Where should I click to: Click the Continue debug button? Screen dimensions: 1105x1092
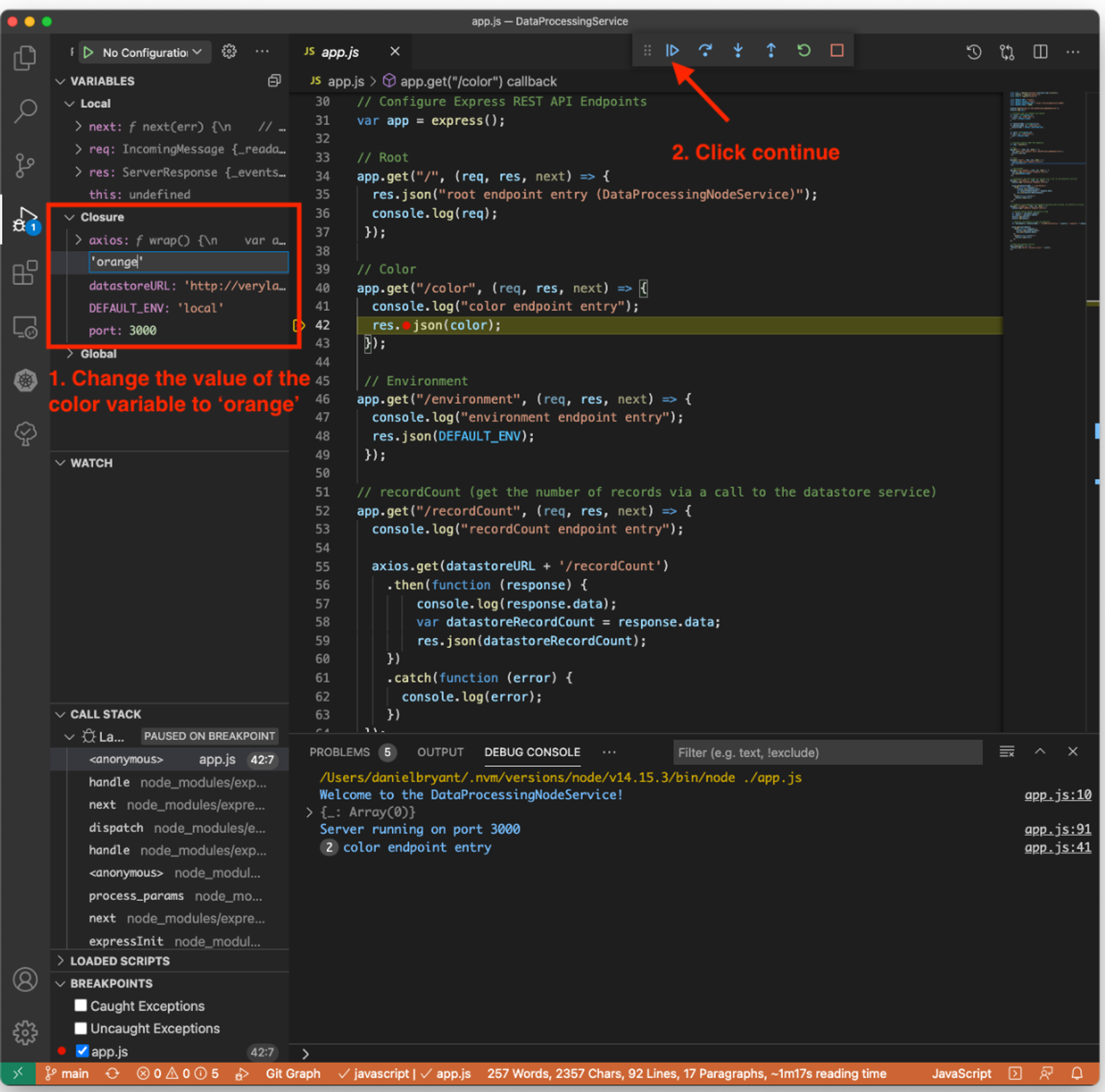tap(672, 51)
